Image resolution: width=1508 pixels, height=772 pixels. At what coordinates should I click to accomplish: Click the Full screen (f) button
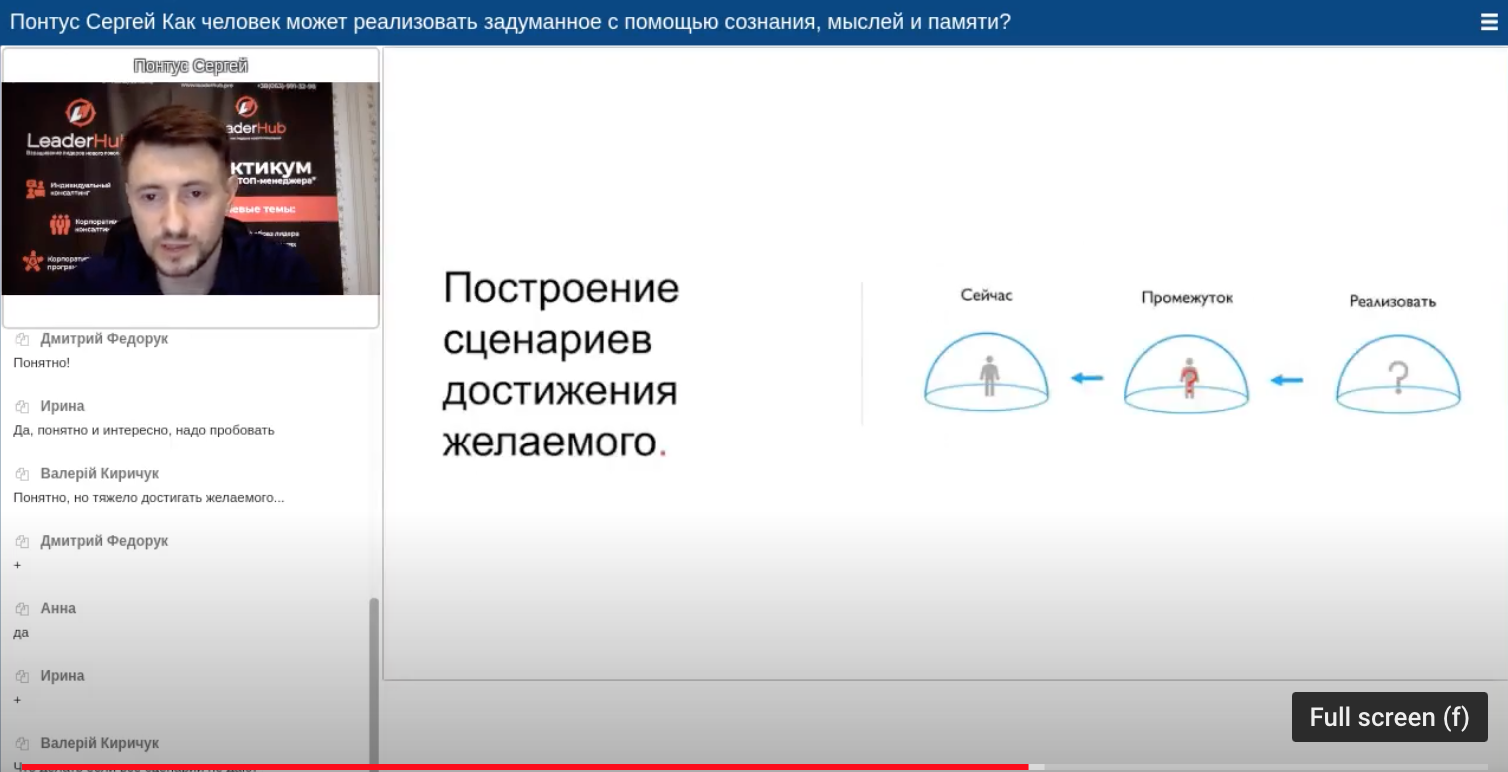(1389, 717)
